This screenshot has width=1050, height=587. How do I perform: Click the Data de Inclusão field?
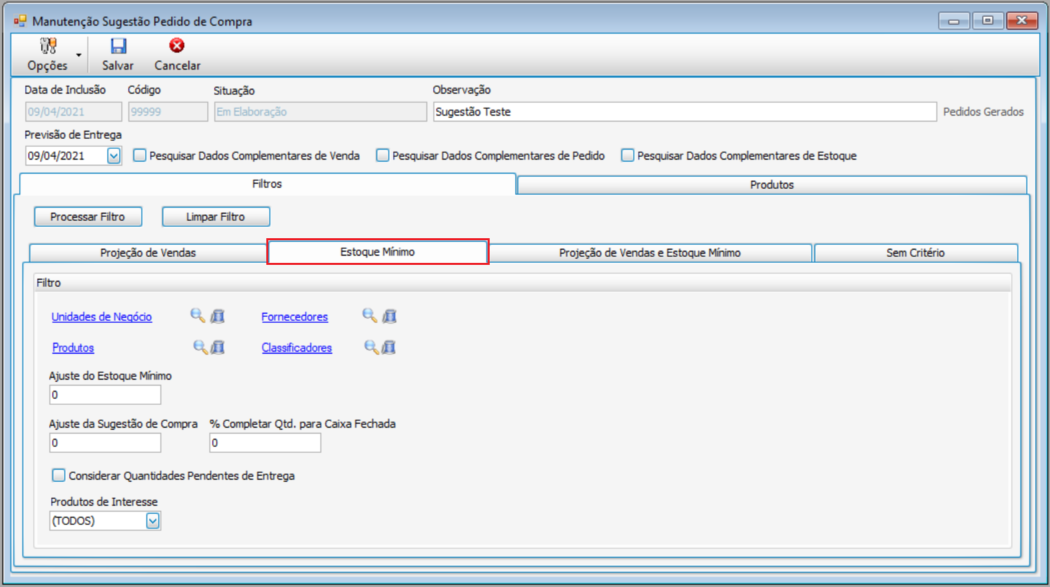tap(74, 112)
